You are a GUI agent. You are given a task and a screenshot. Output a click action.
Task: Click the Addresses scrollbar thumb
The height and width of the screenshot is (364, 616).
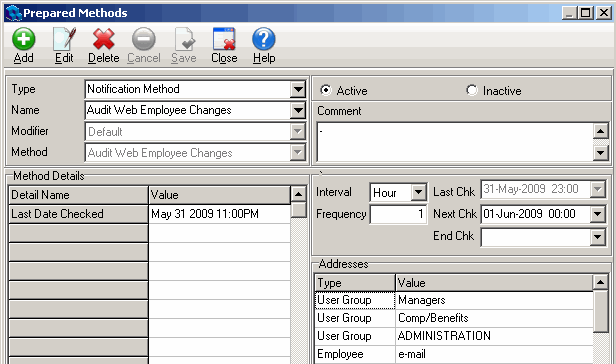[600, 311]
